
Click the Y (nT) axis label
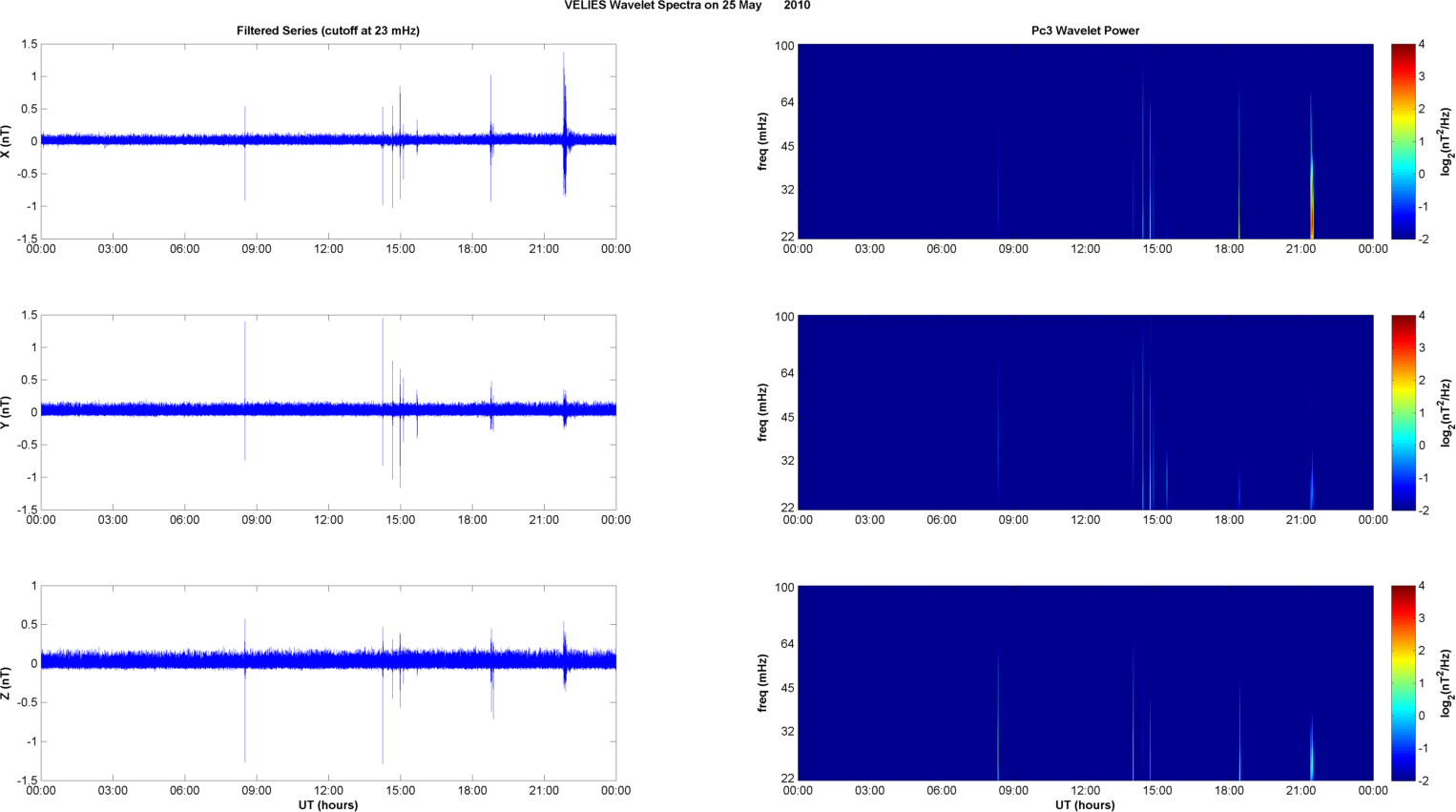[x=6, y=412]
